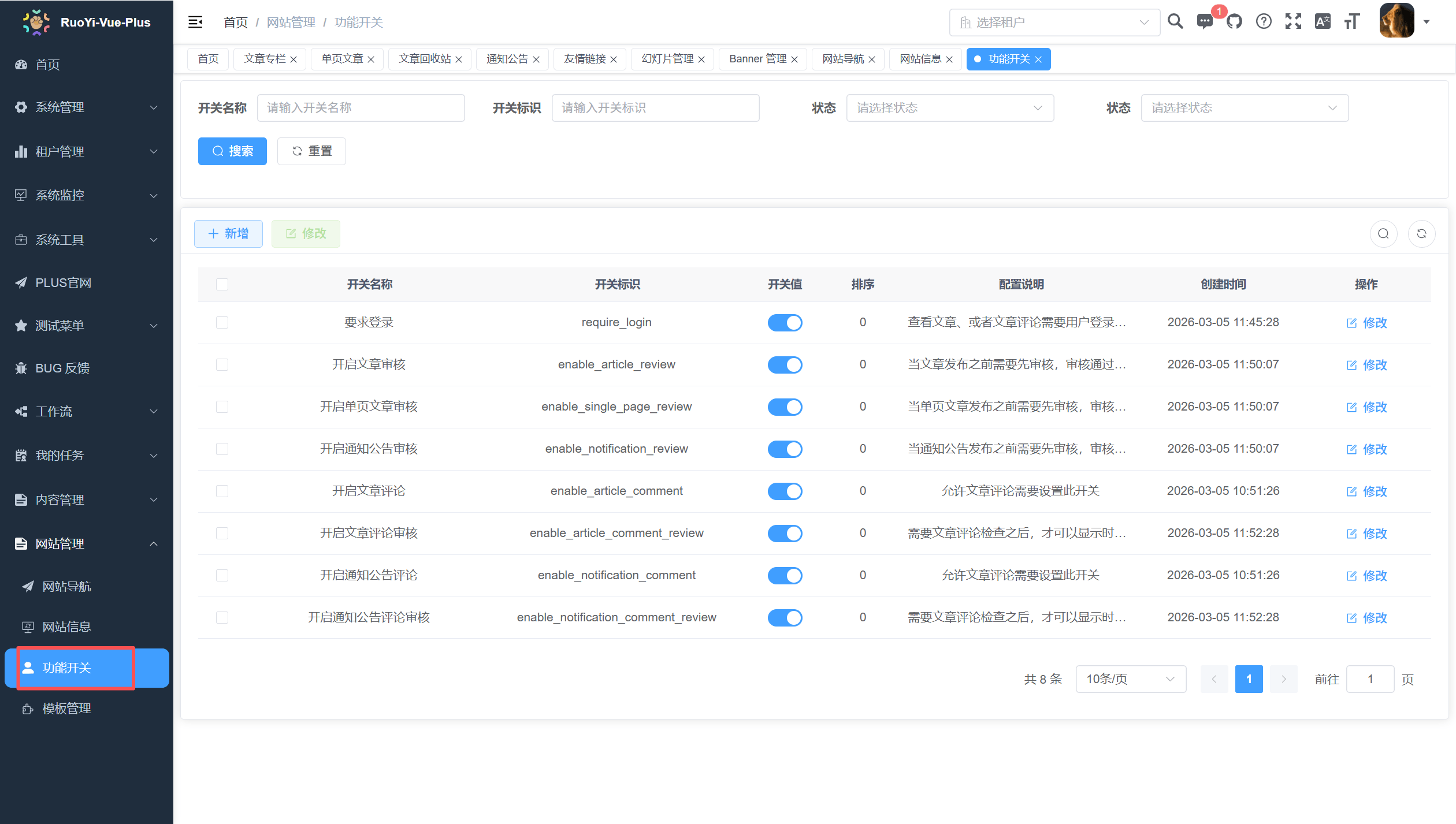This screenshot has height=824, width=1456.
Task: Open the 10条/页 page size dropdown
Action: pos(1130,679)
